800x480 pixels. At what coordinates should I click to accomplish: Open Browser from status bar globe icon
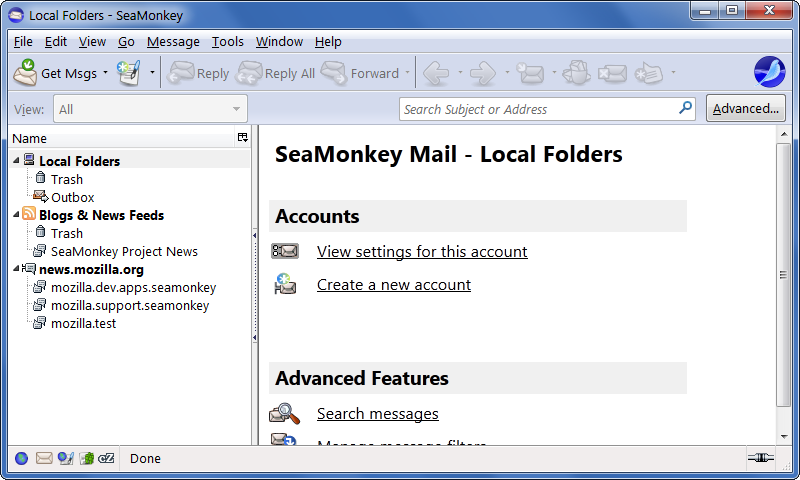coord(21,459)
